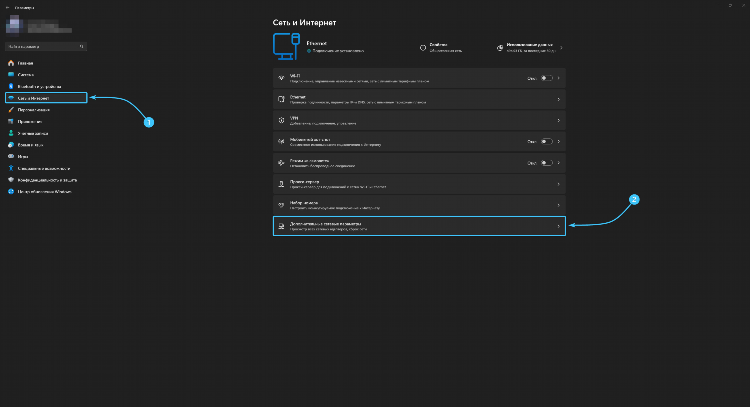Click the Прокси-сервер row icon
Image resolution: width=750 pixels, height=407 pixels.
[281, 184]
